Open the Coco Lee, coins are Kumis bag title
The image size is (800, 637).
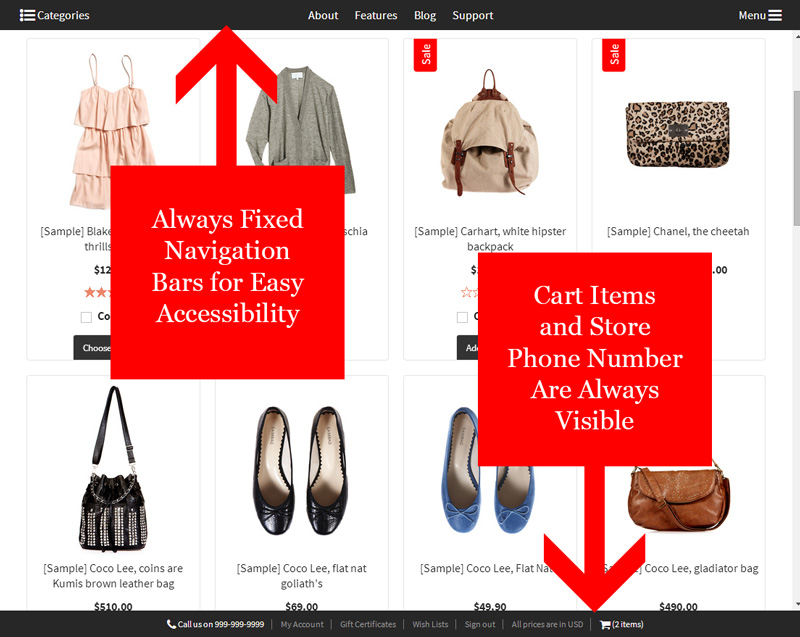[113, 576]
